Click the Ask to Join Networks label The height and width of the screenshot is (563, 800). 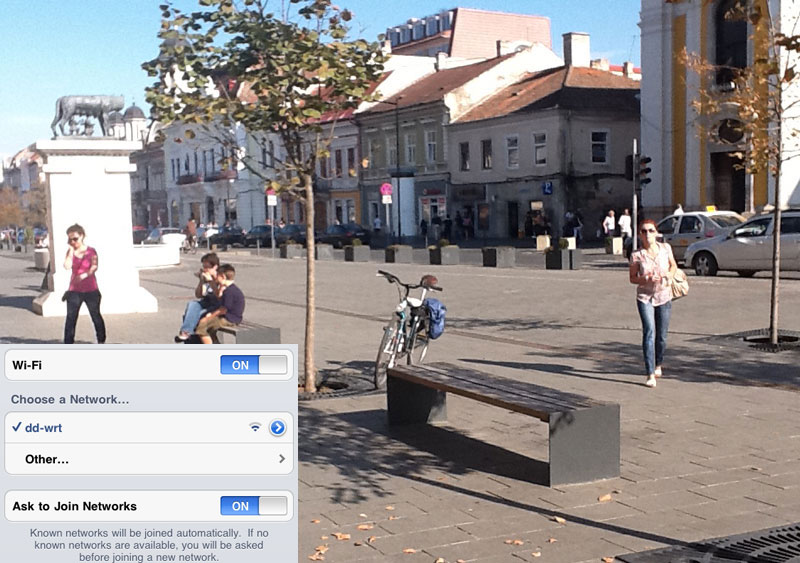[x=74, y=506]
